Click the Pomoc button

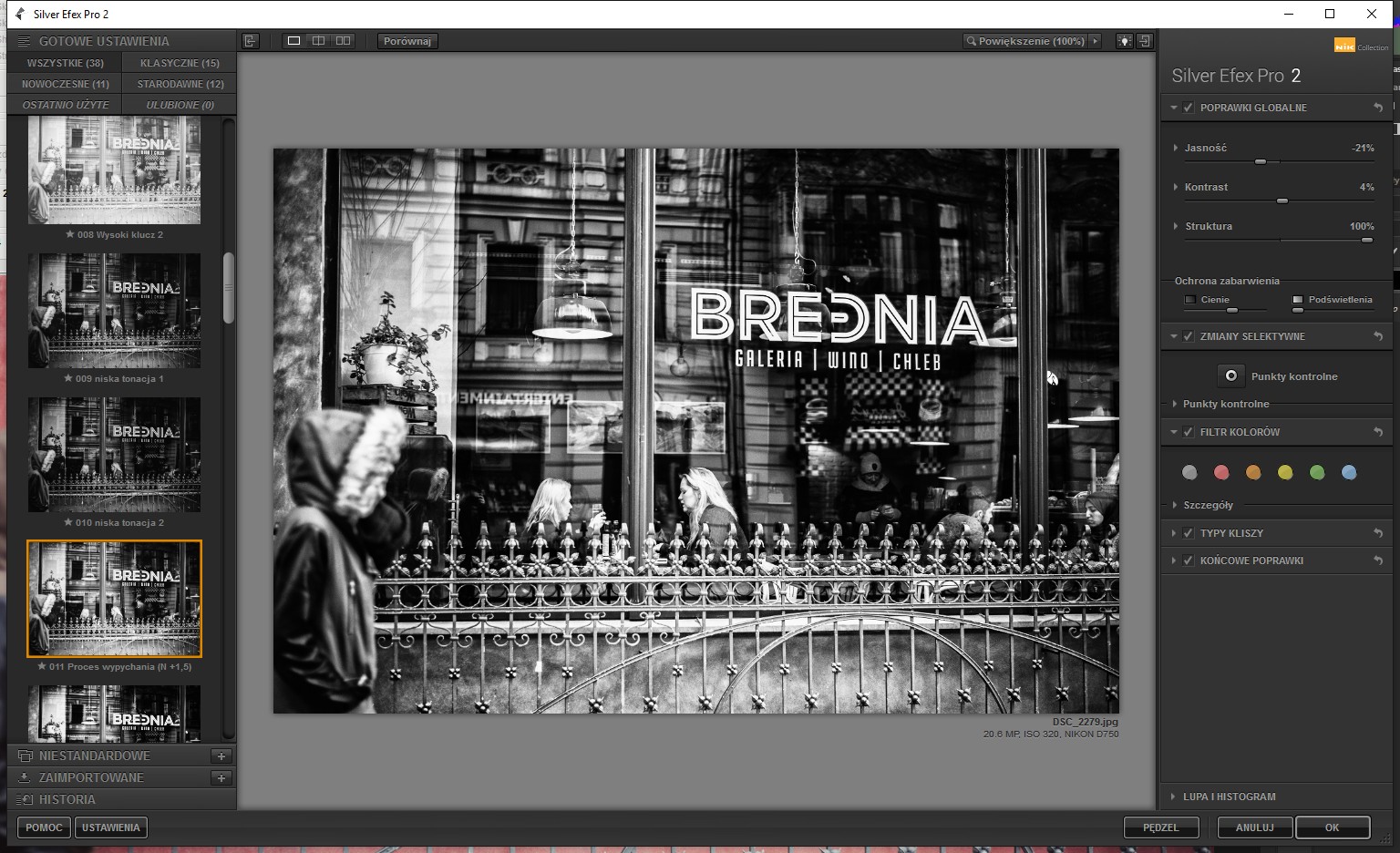pos(44,827)
